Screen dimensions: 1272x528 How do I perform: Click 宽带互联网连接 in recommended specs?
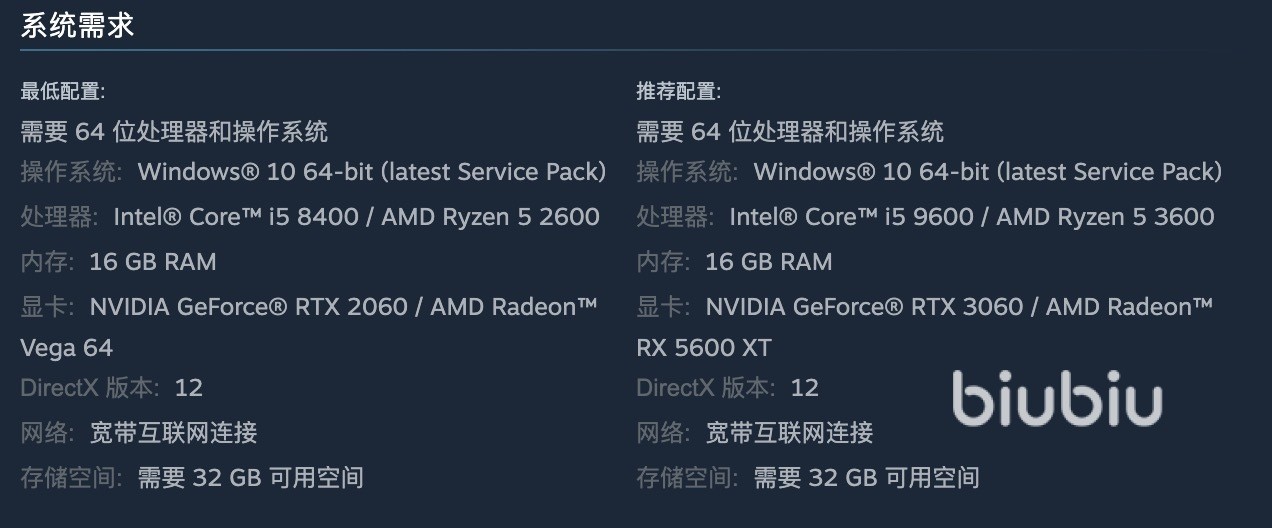[x=789, y=432]
